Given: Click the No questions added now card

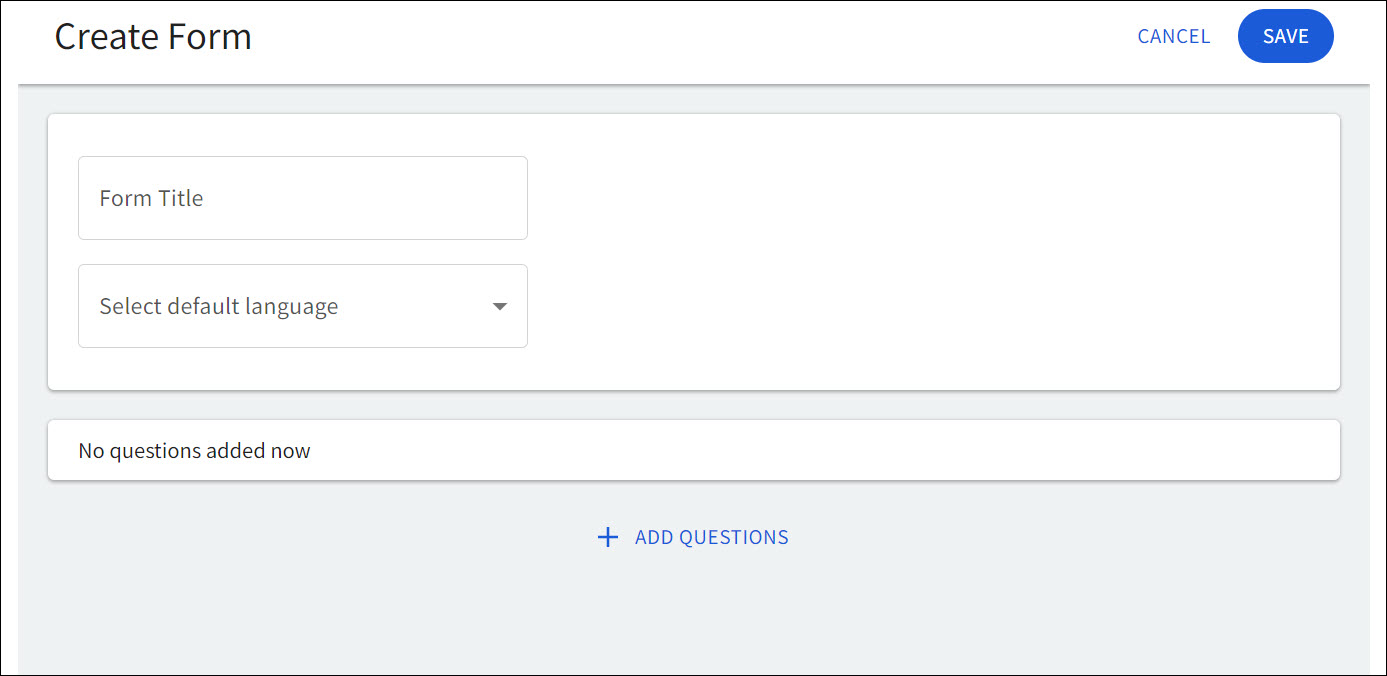Looking at the screenshot, I should (x=694, y=450).
